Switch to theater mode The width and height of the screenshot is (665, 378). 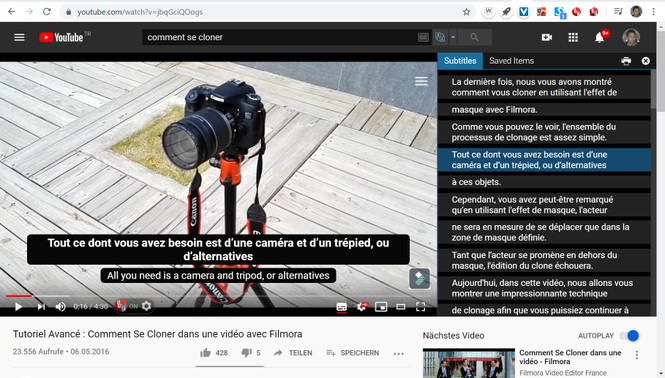(401, 306)
